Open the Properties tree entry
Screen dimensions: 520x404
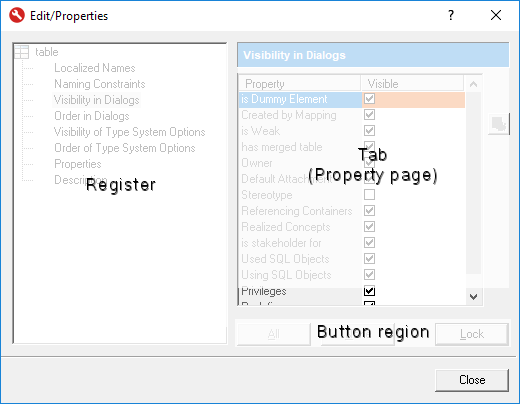pyautogui.click(x=78, y=164)
